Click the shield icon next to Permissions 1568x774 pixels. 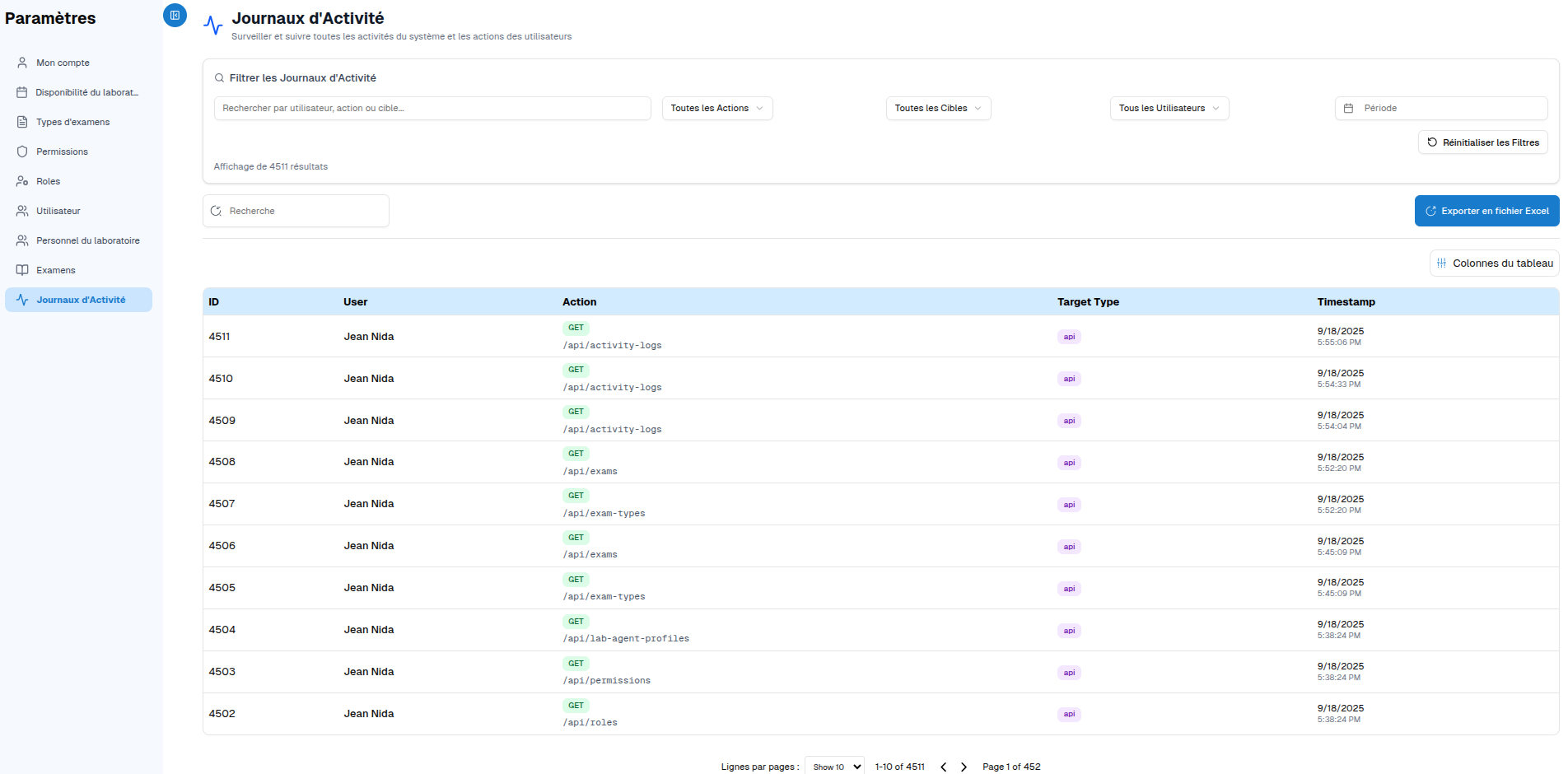coord(22,152)
